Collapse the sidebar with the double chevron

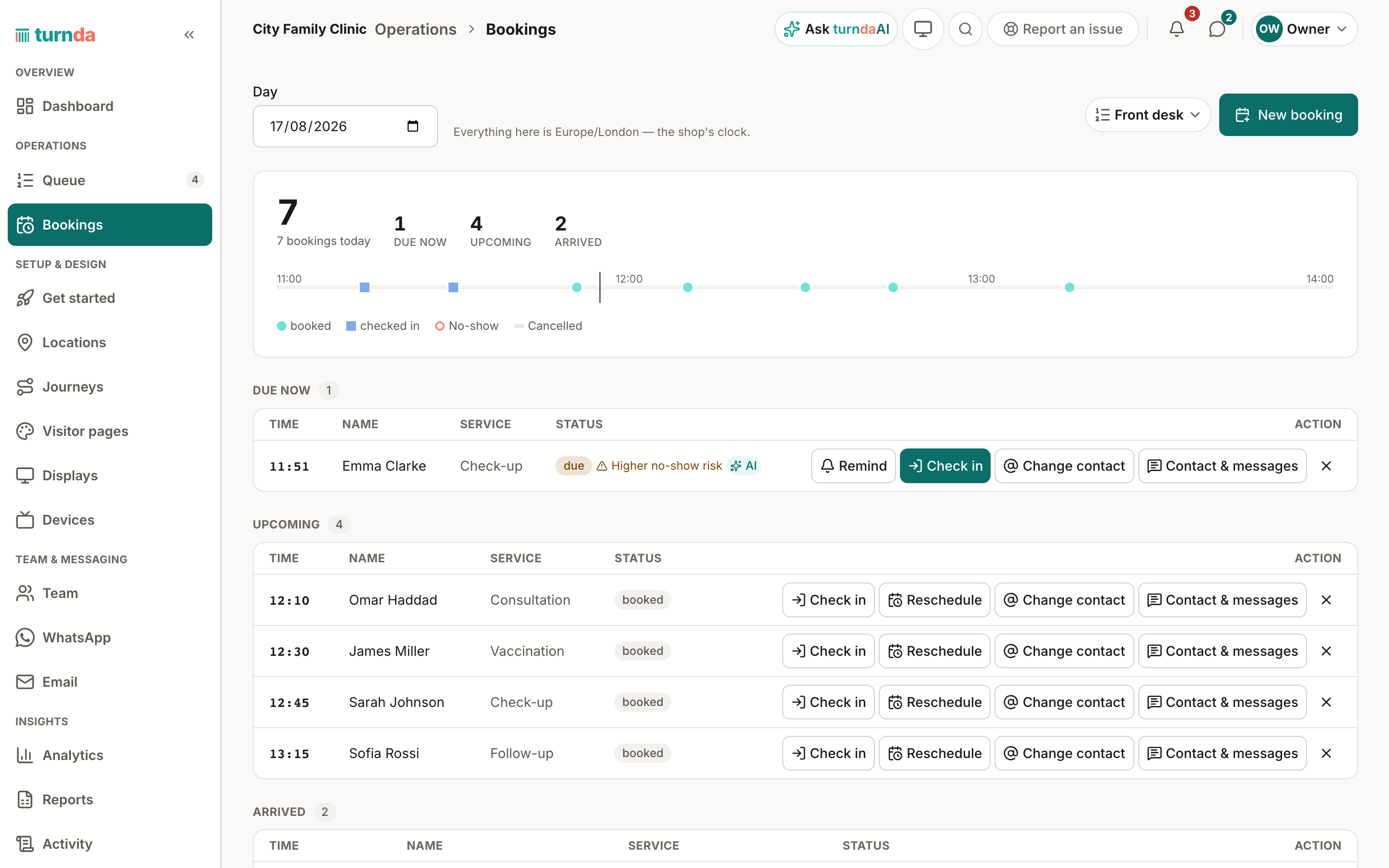pyautogui.click(x=189, y=35)
